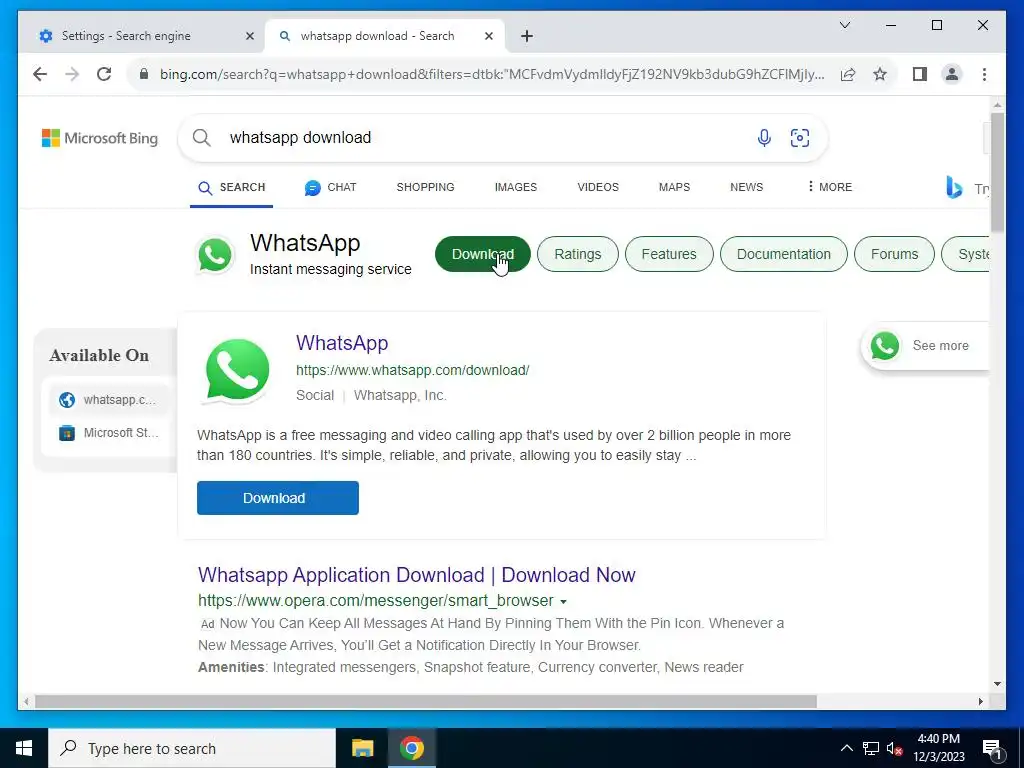The width and height of the screenshot is (1024, 768).
Task: Select the Documentation pill
Action: coord(784,254)
